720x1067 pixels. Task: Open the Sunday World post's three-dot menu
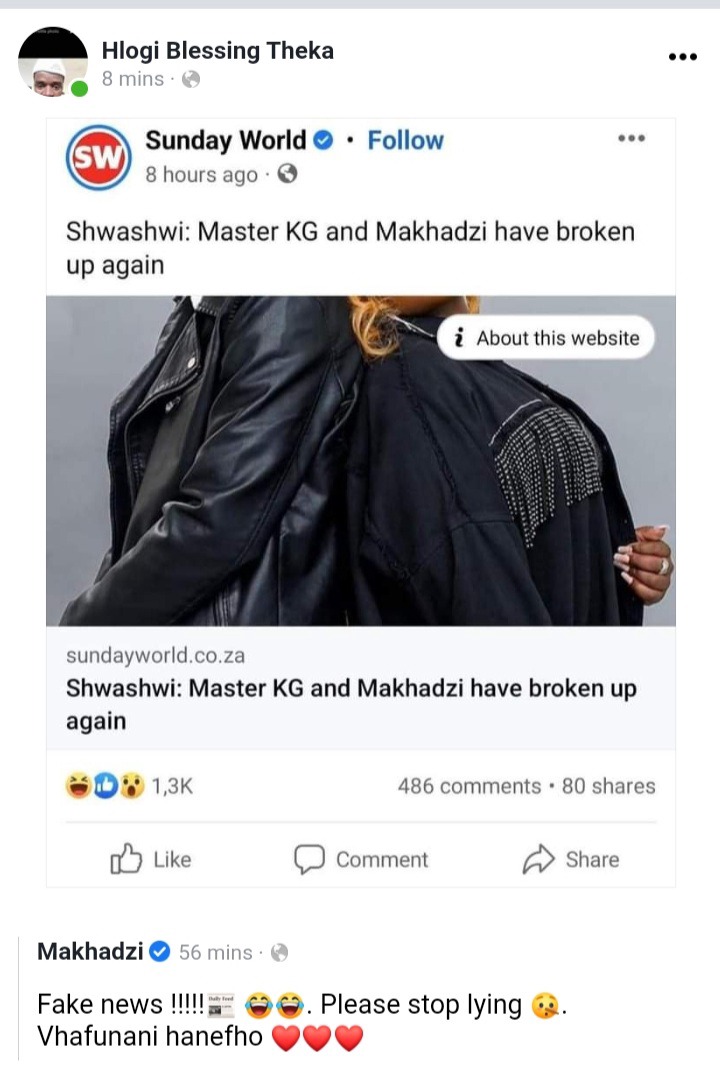[632, 138]
